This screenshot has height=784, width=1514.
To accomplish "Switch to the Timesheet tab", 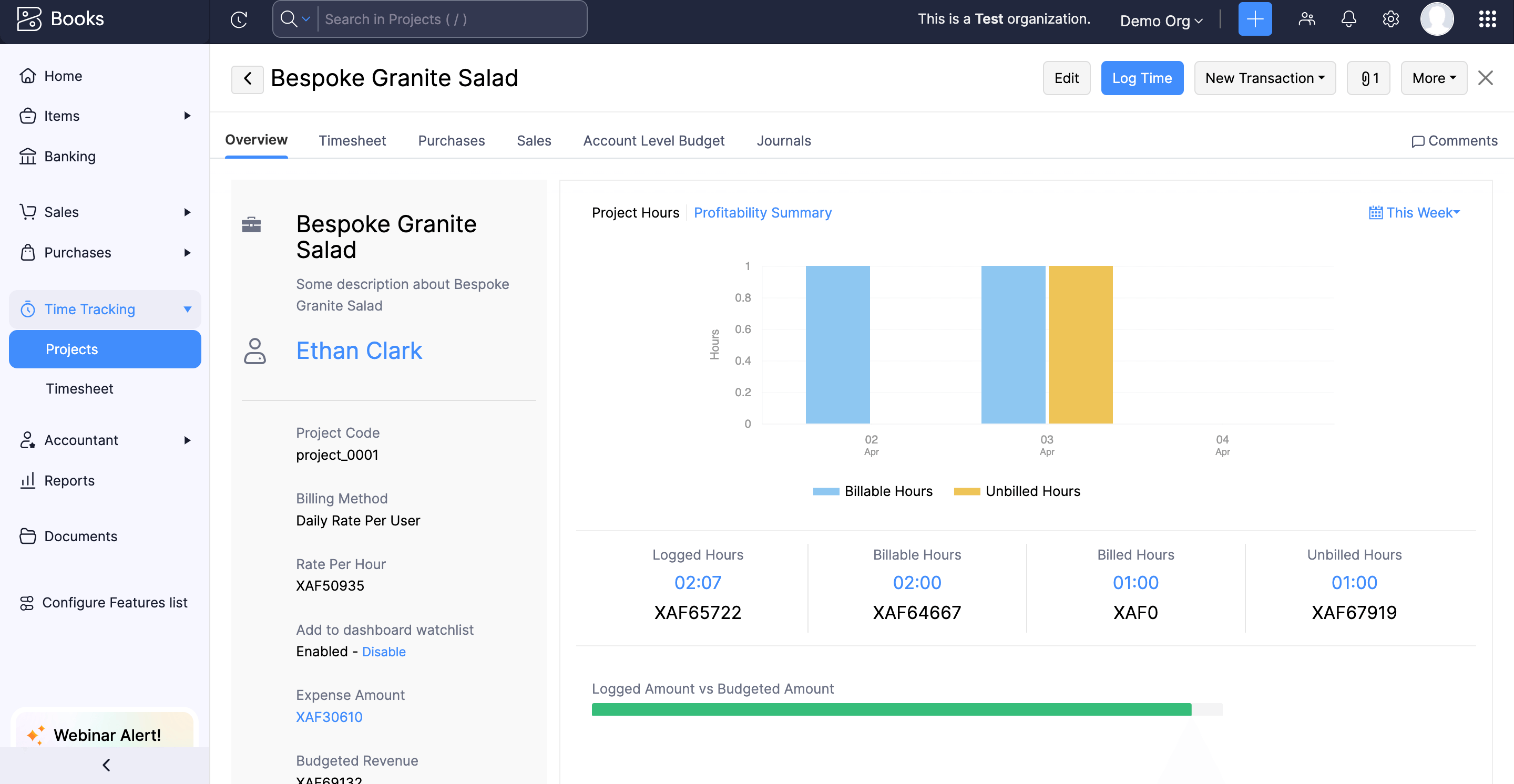I will click(x=352, y=141).
